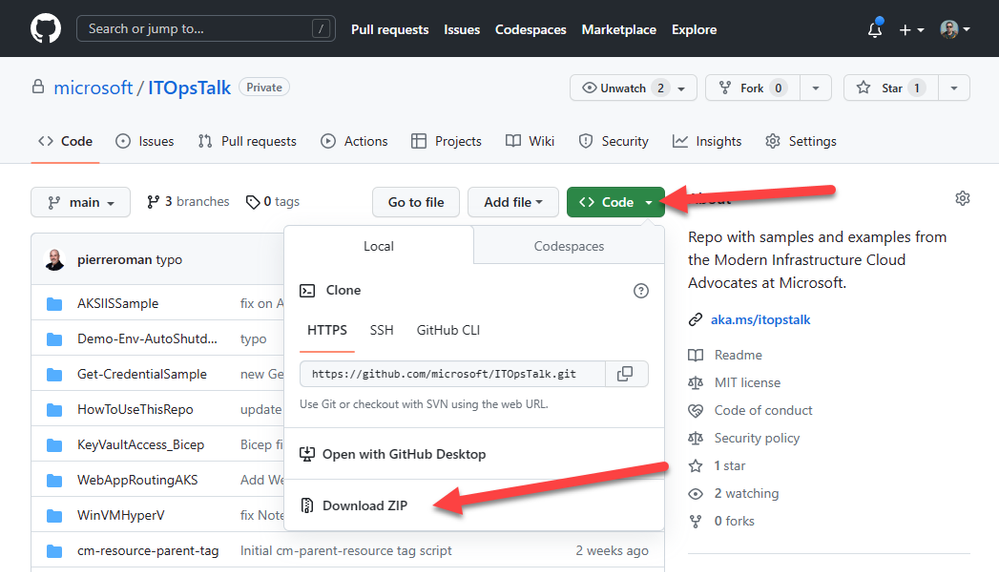Open the GitHub home logo
This screenshot has width=999, height=572.
pos(46,29)
